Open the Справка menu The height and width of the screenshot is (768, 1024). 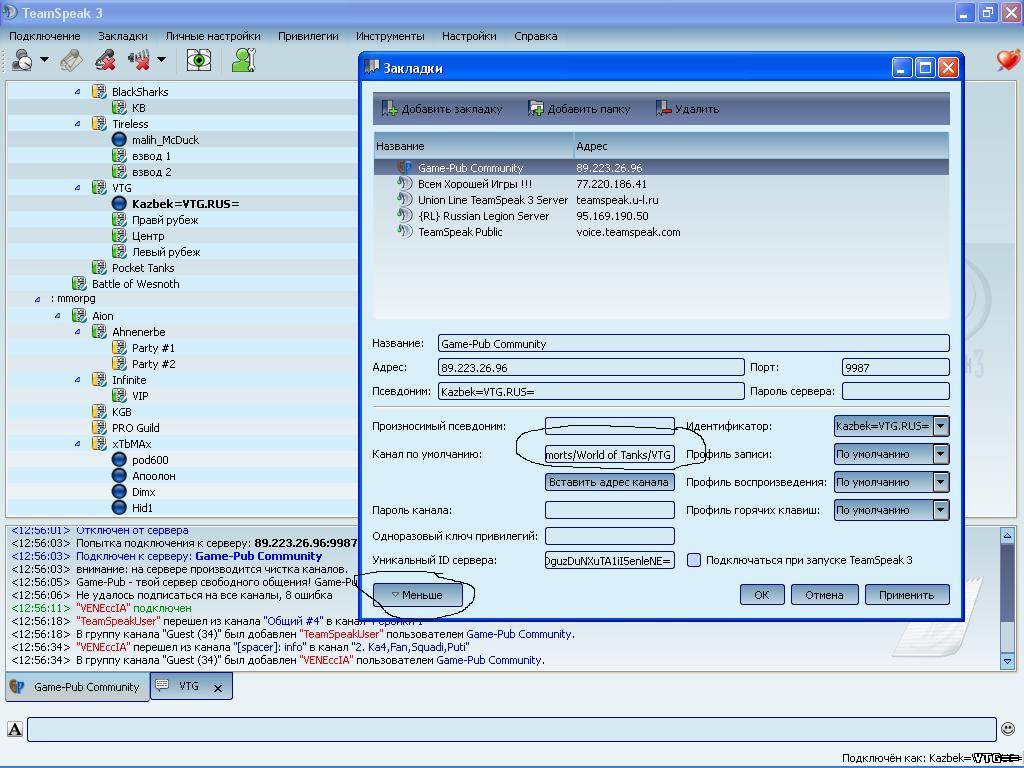pyautogui.click(x=536, y=37)
